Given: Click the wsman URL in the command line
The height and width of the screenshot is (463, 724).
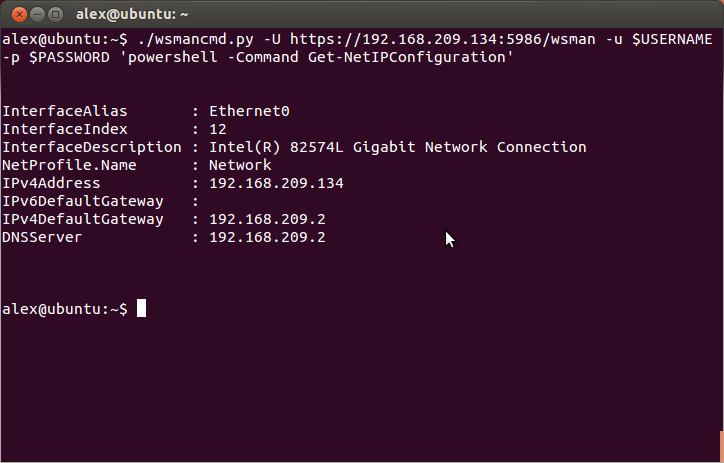Looking at the screenshot, I should coord(443,39).
